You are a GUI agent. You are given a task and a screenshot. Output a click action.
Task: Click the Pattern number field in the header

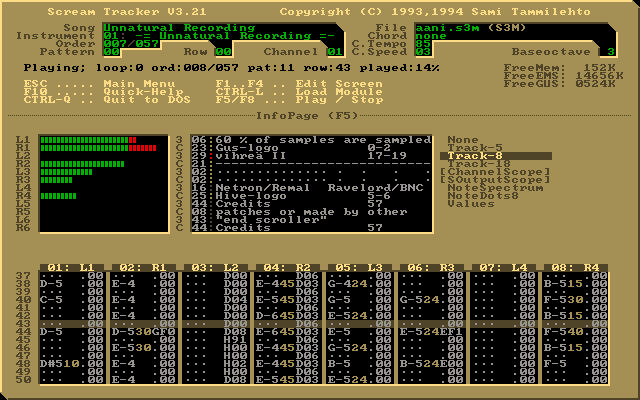[111, 52]
